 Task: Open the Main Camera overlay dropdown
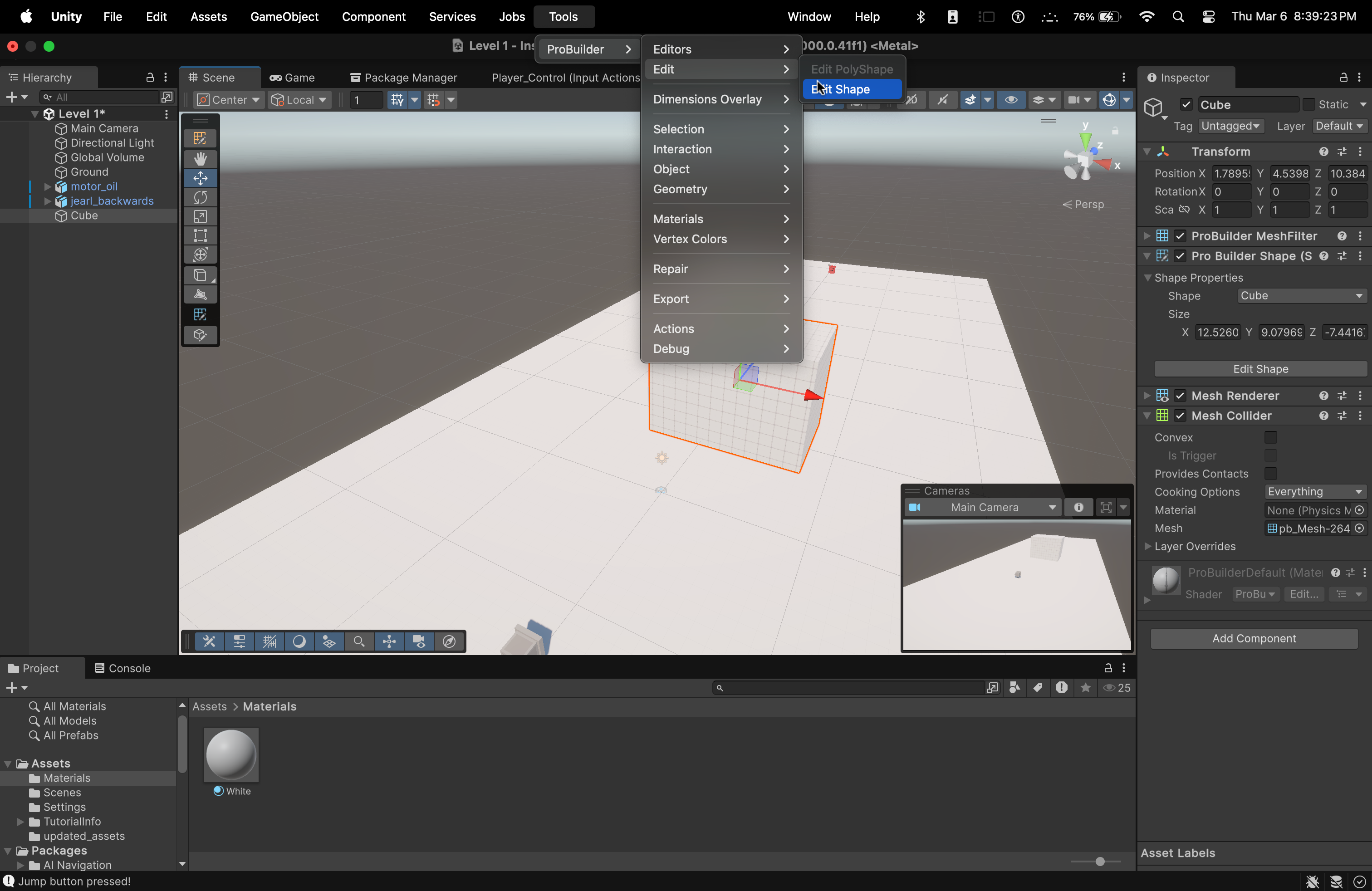[x=983, y=507]
